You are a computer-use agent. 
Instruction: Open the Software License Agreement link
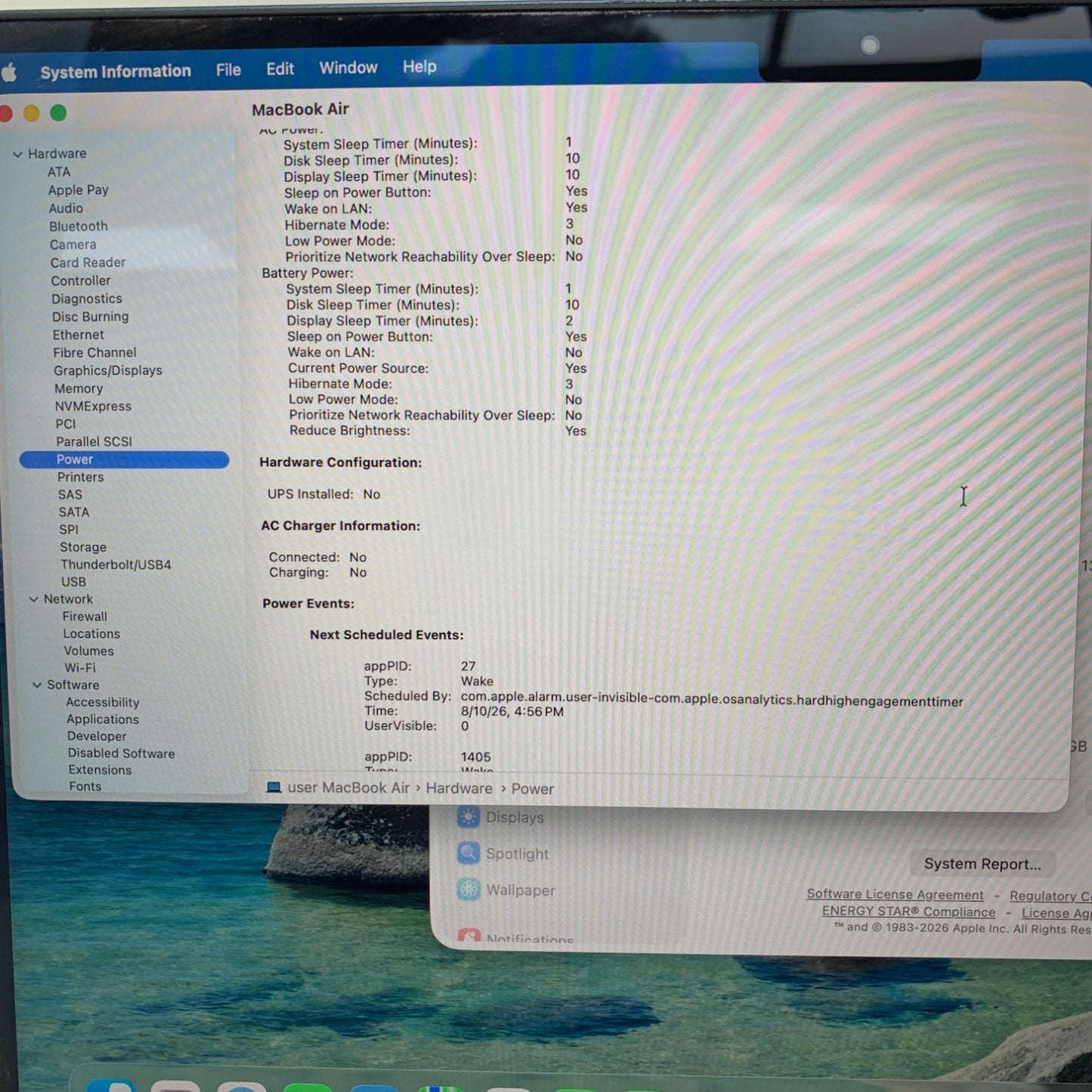point(896,894)
